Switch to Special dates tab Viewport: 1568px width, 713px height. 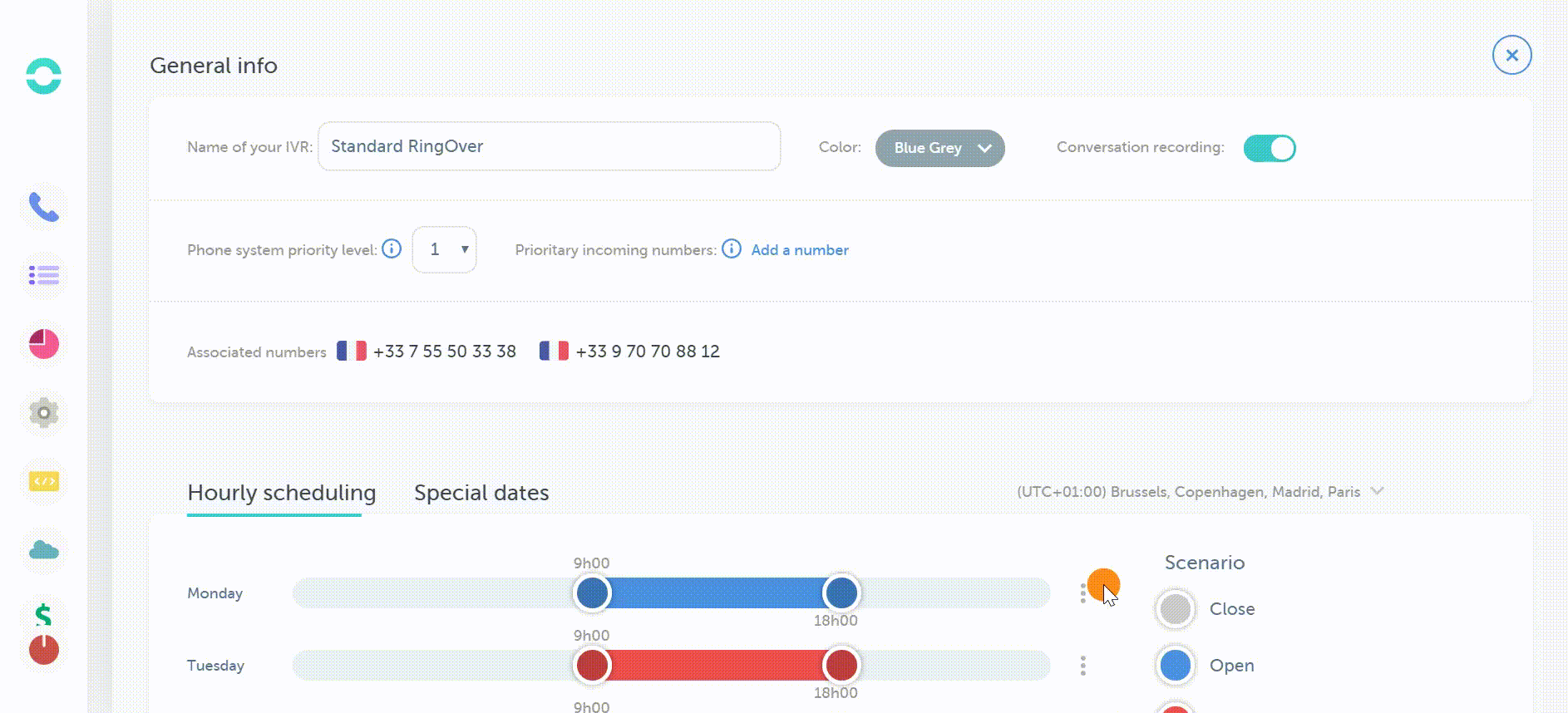pyautogui.click(x=481, y=493)
